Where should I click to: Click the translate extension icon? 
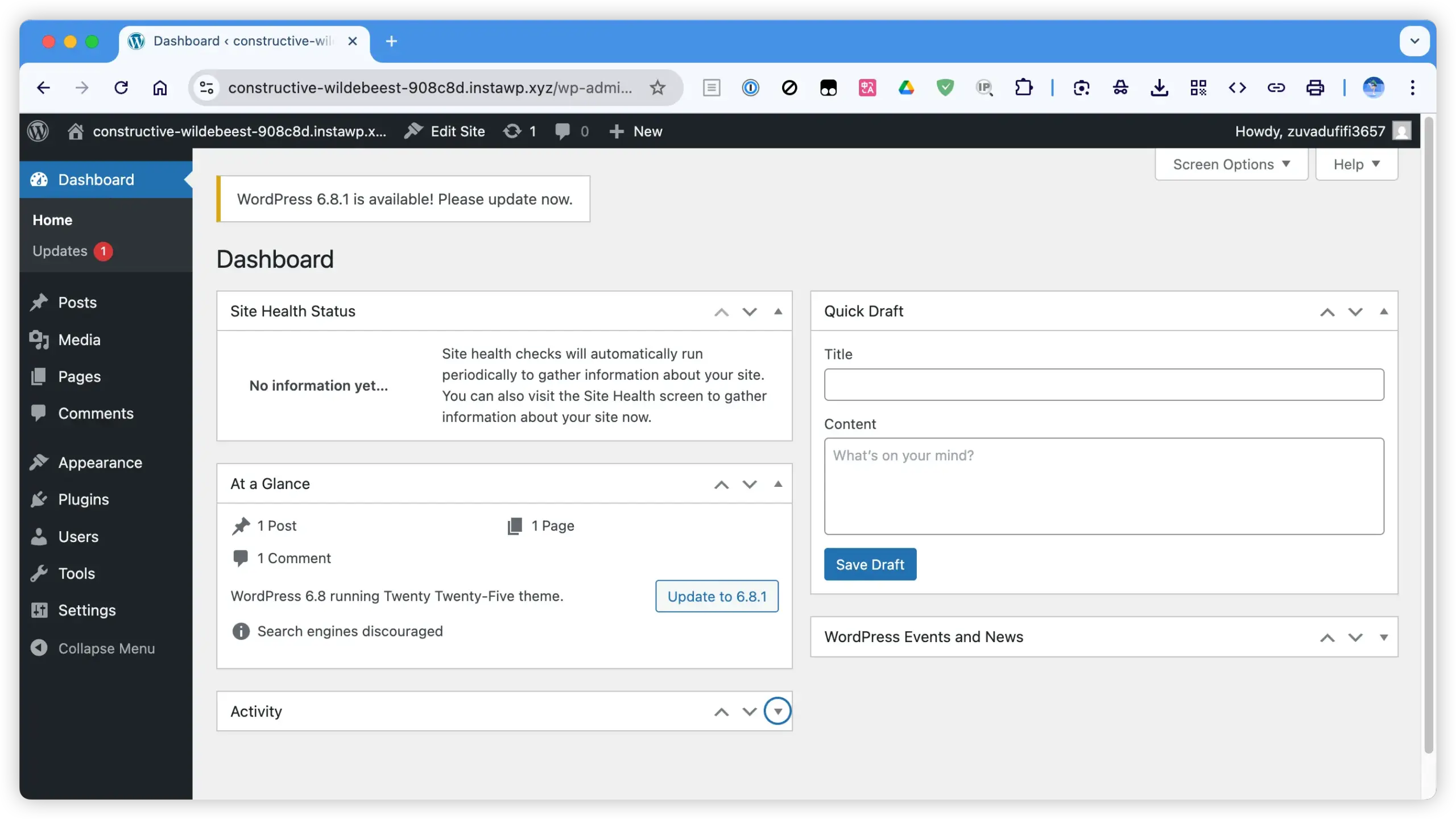point(867,88)
